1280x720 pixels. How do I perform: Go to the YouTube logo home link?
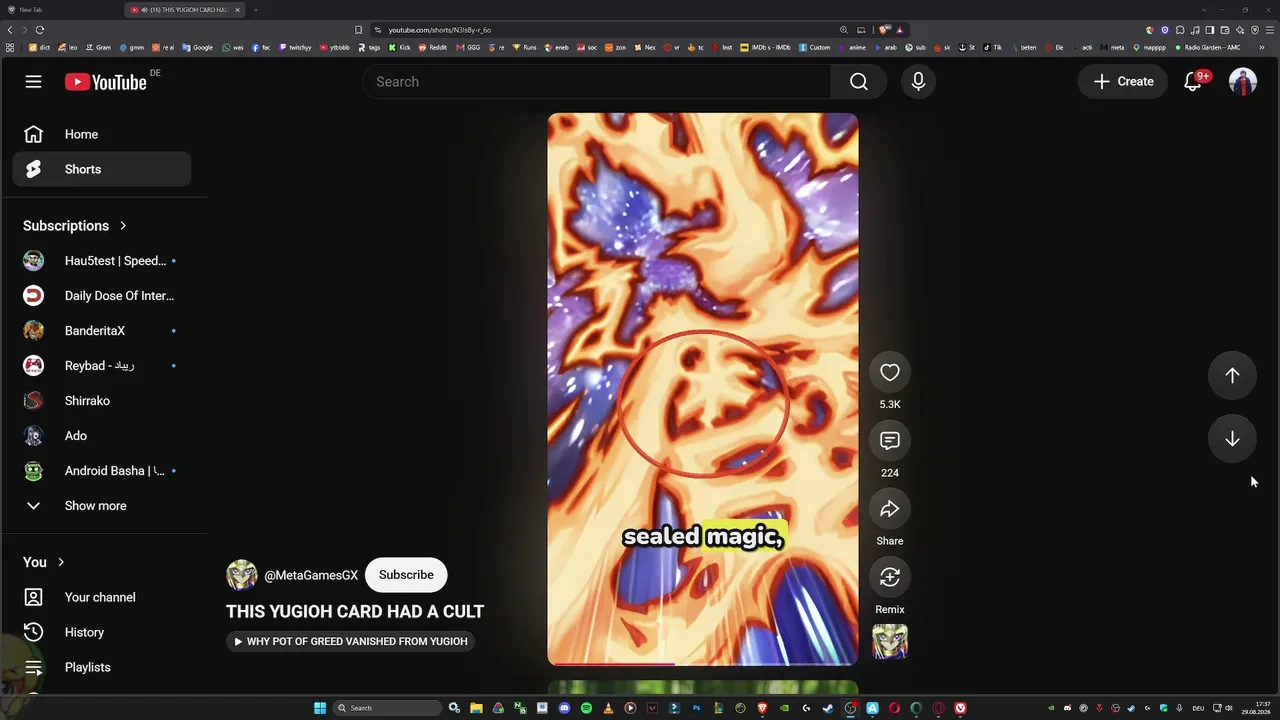[106, 82]
